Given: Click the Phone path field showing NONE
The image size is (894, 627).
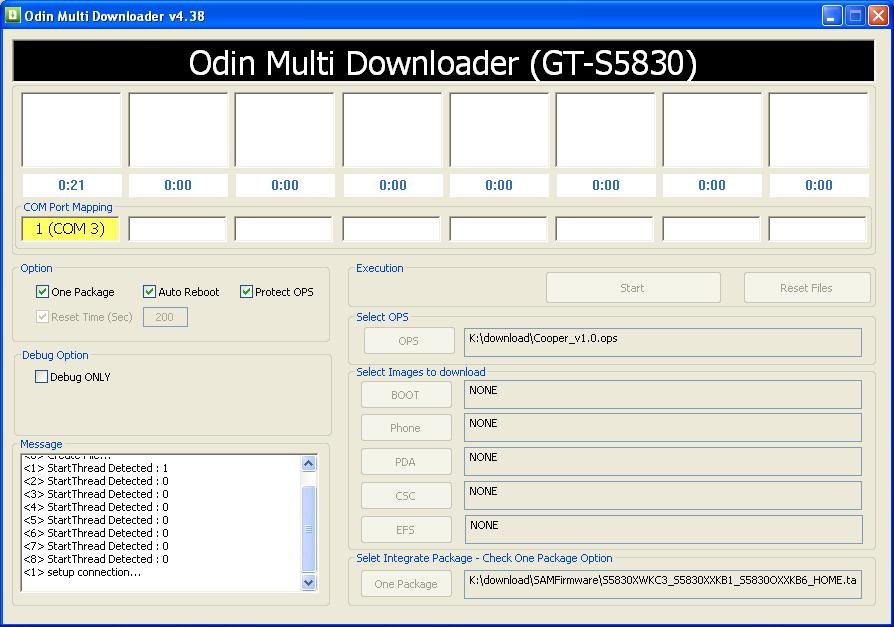Looking at the screenshot, I should (663, 428).
